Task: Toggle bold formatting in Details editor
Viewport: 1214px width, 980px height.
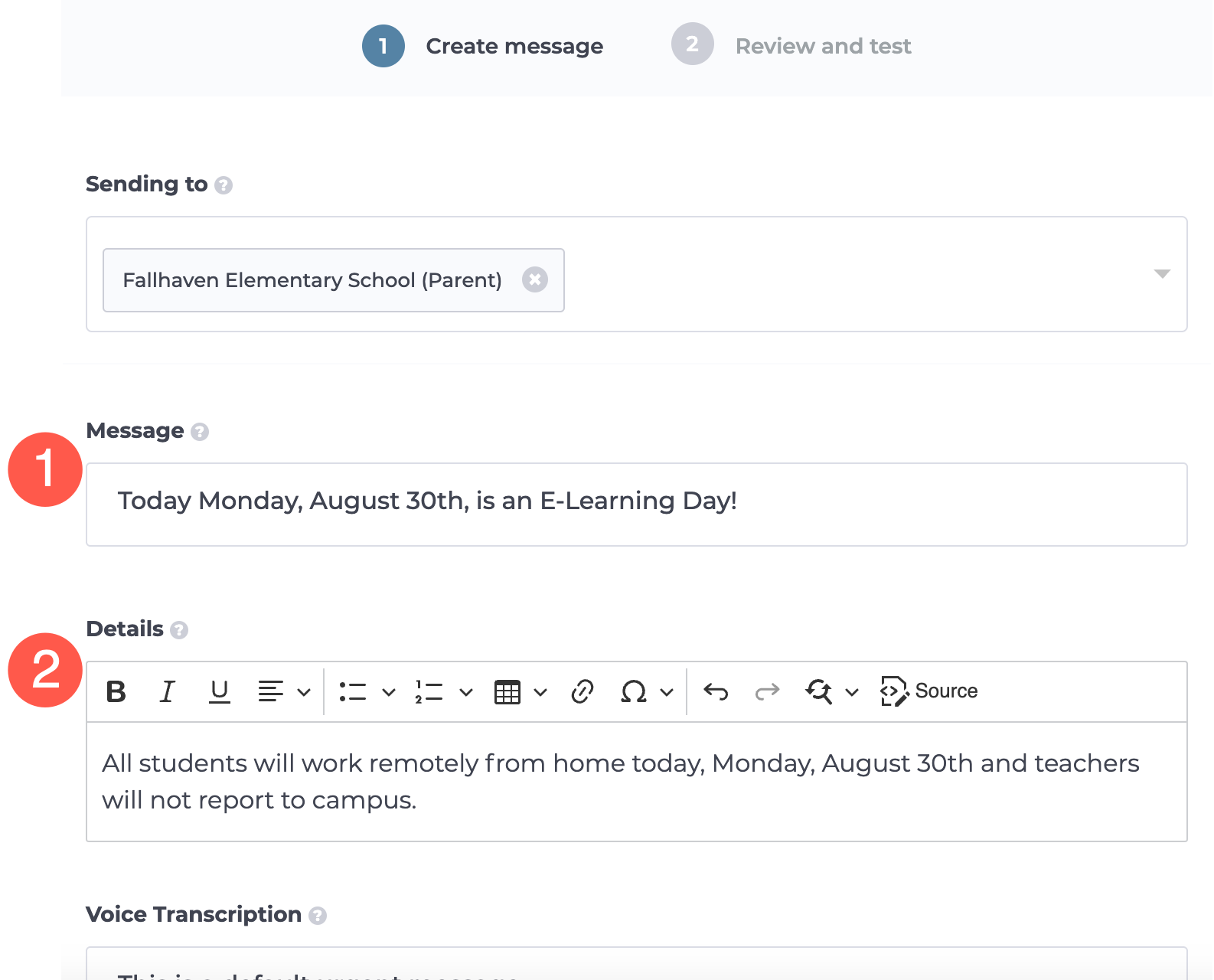Action: click(x=116, y=692)
